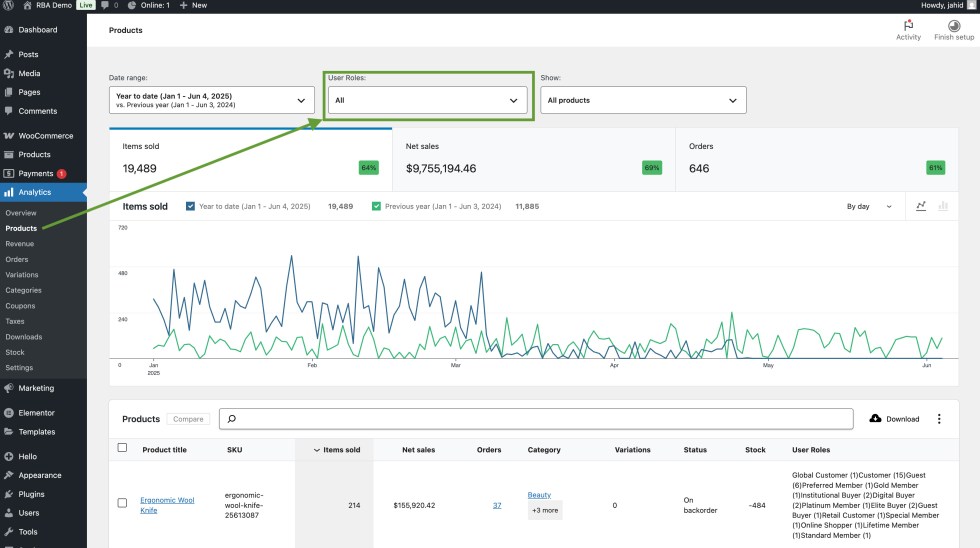Viewport: 980px width, 548px height.
Task: Sort table by Items sold column
Action: point(340,450)
